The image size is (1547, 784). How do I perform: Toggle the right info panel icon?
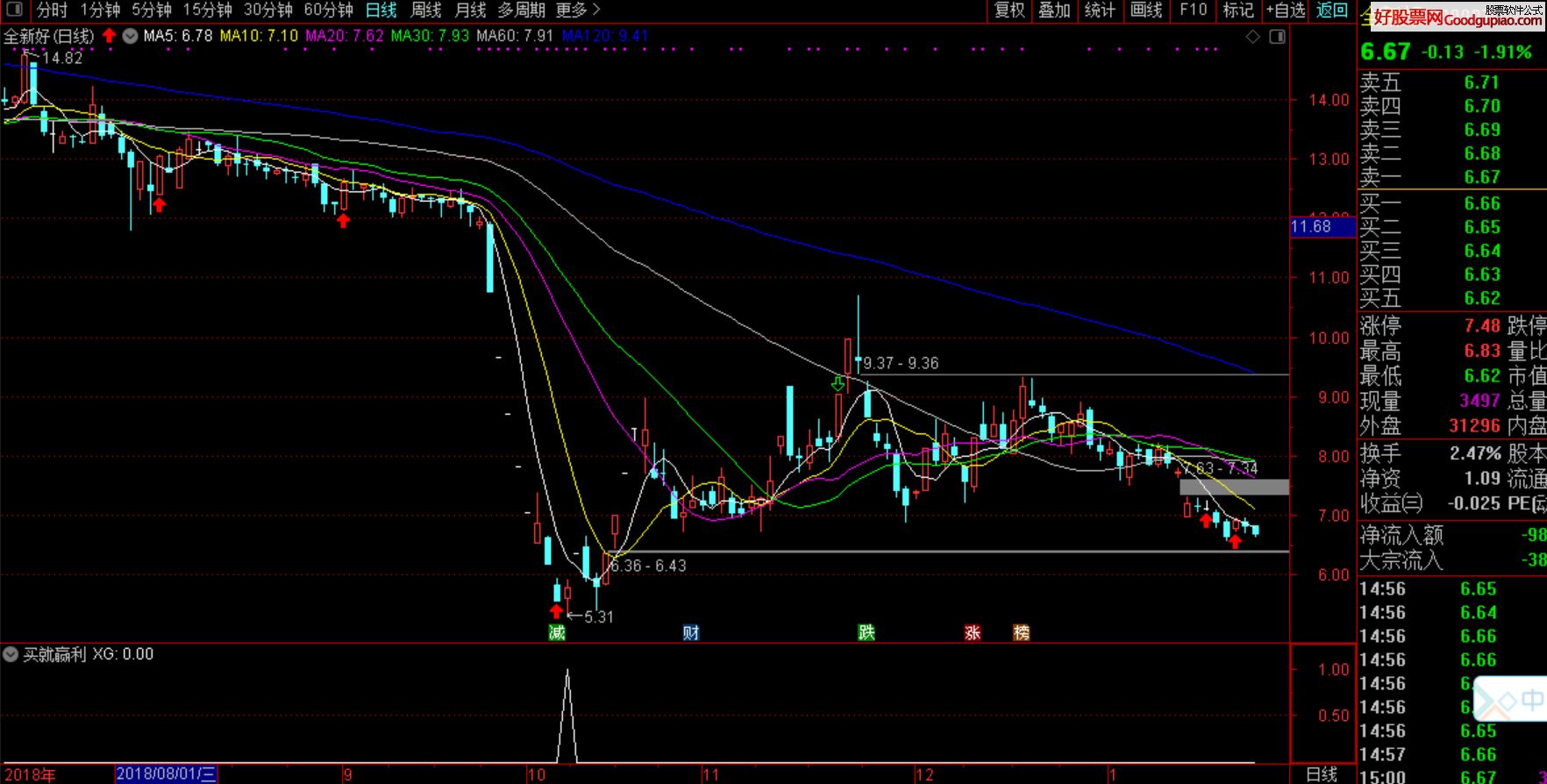pos(1277,36)
